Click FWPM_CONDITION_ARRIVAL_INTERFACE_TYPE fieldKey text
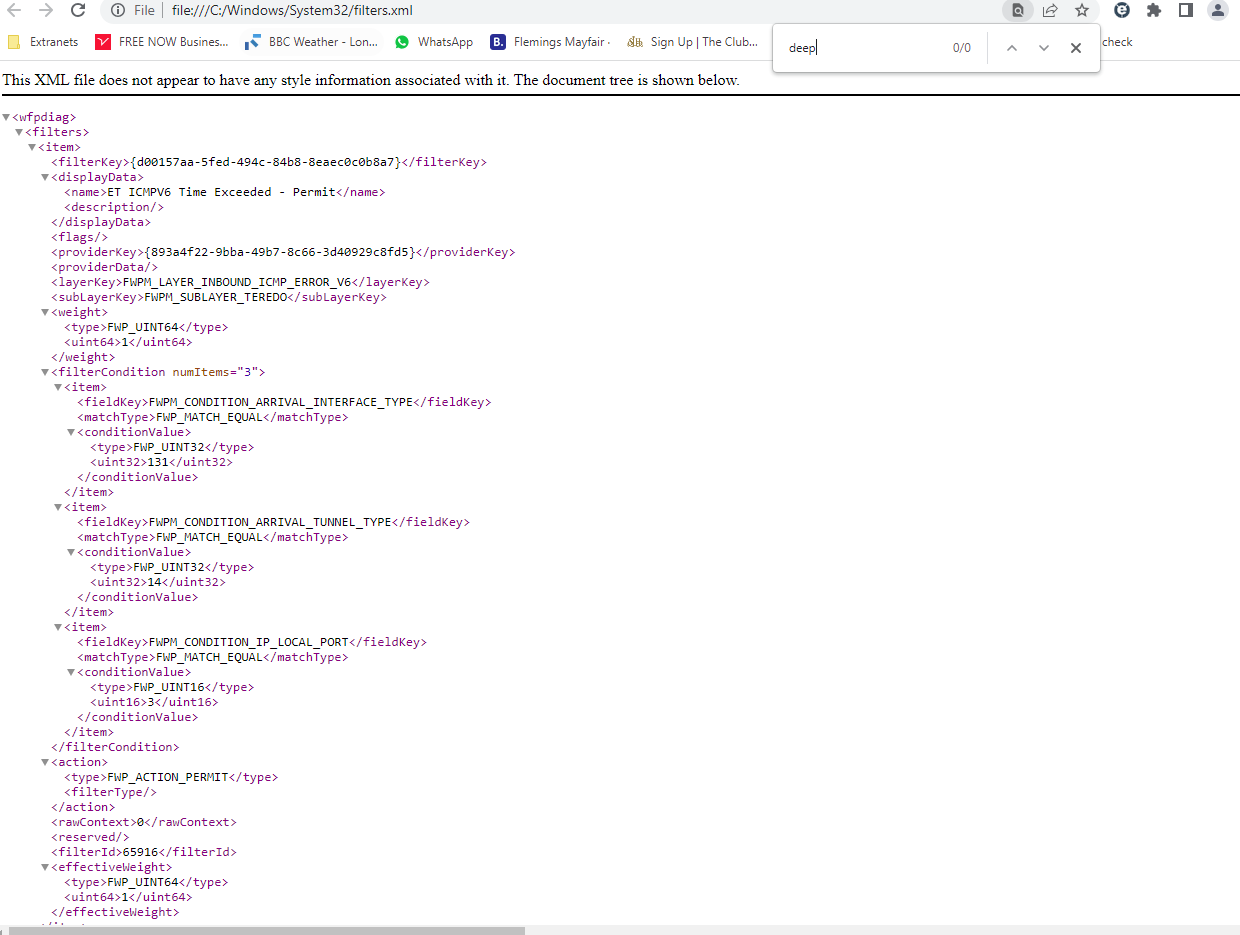This screenshot has height=935, width=1240. point(281,402)
